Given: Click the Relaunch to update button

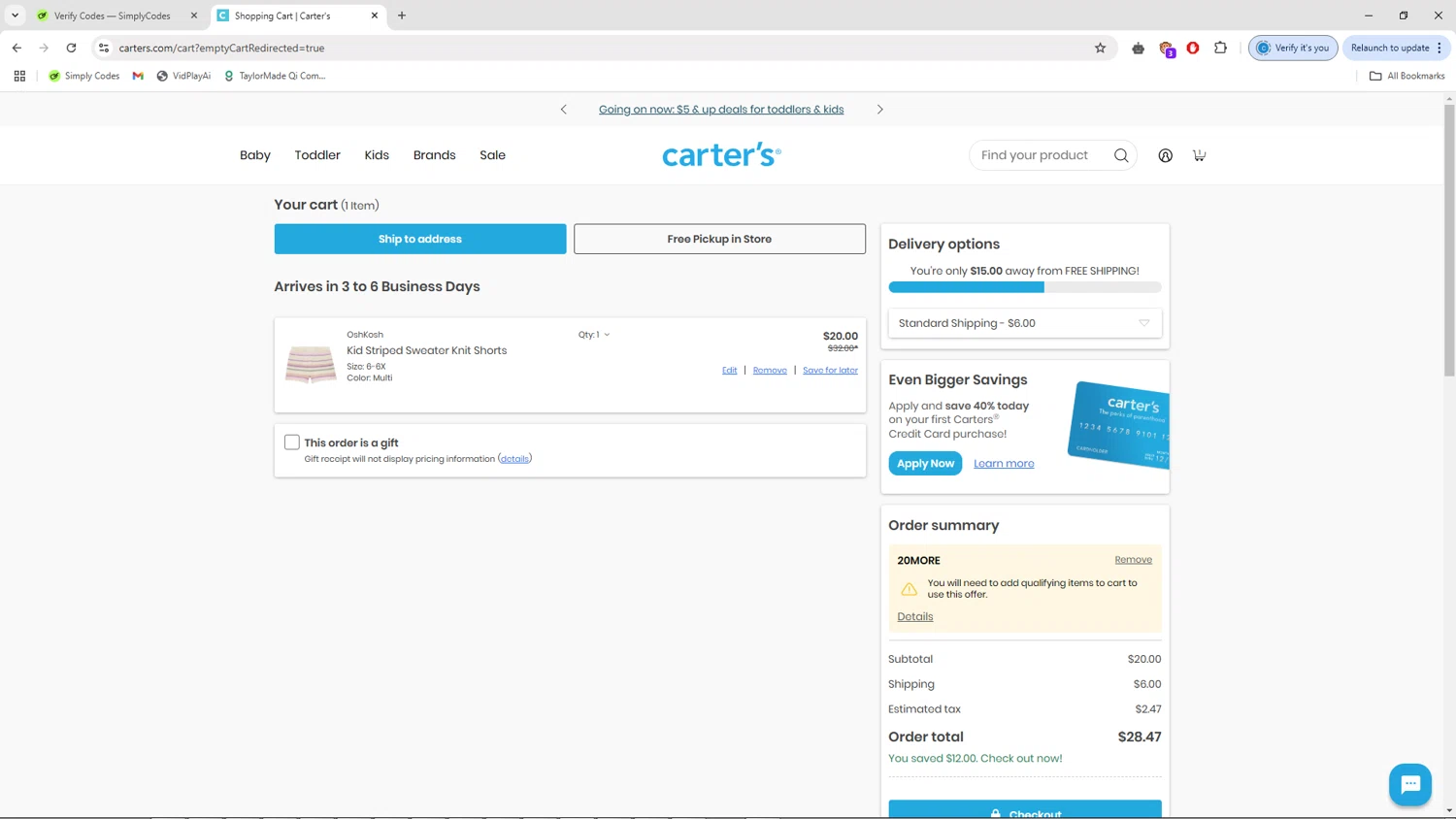Looking at the screenshot, I should [1397, 48].
